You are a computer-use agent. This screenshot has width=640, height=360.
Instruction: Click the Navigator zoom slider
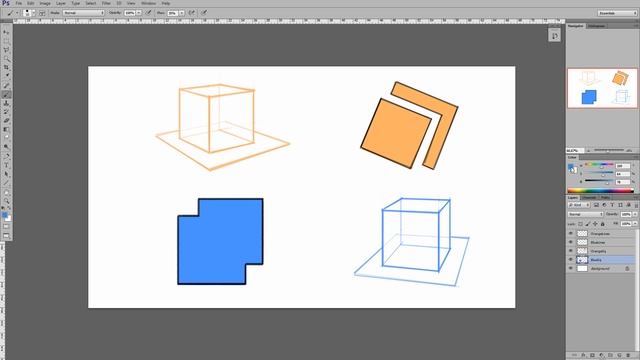[610, 151]
